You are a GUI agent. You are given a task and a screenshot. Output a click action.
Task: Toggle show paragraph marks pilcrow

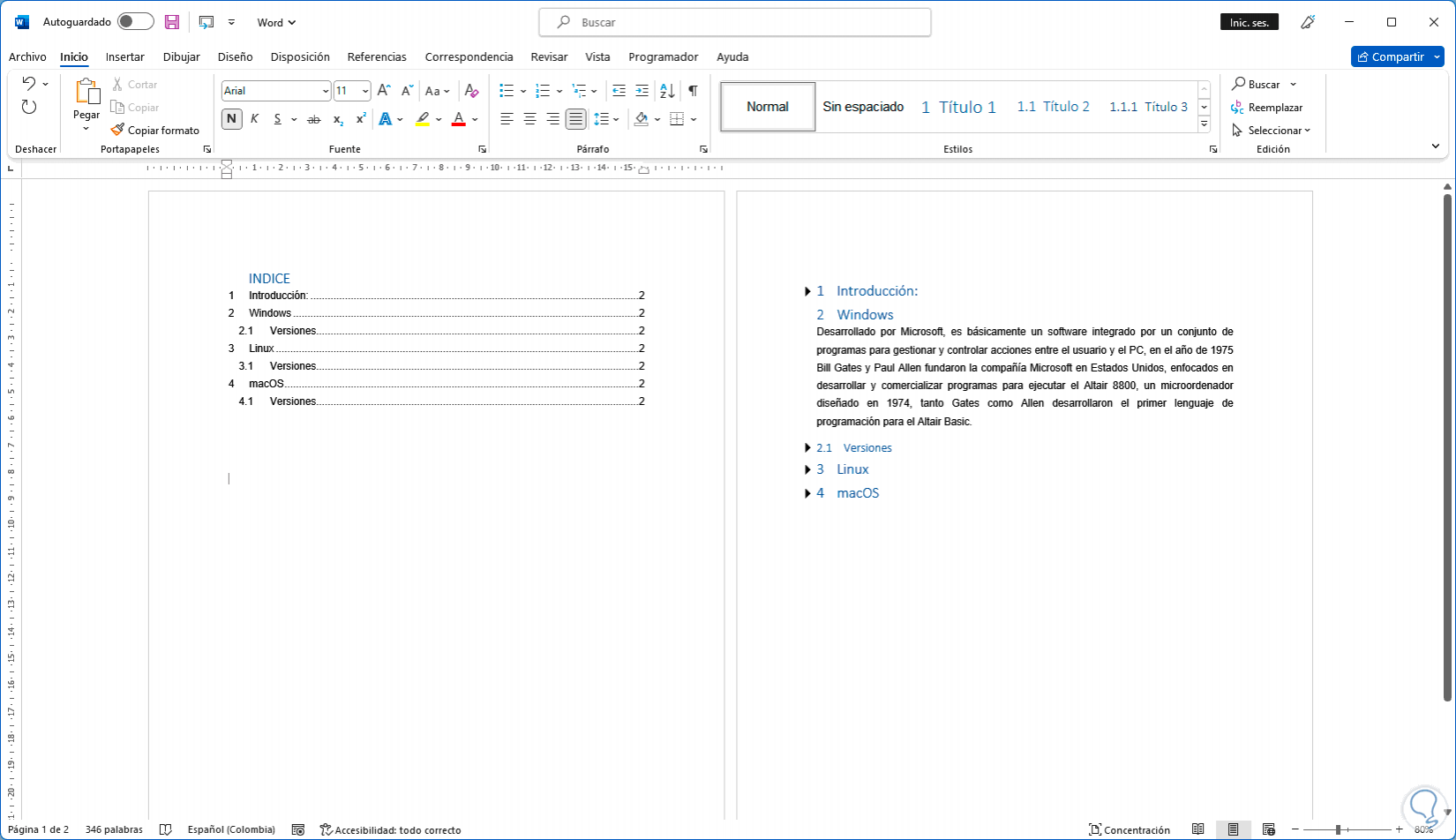coord(693,91)
